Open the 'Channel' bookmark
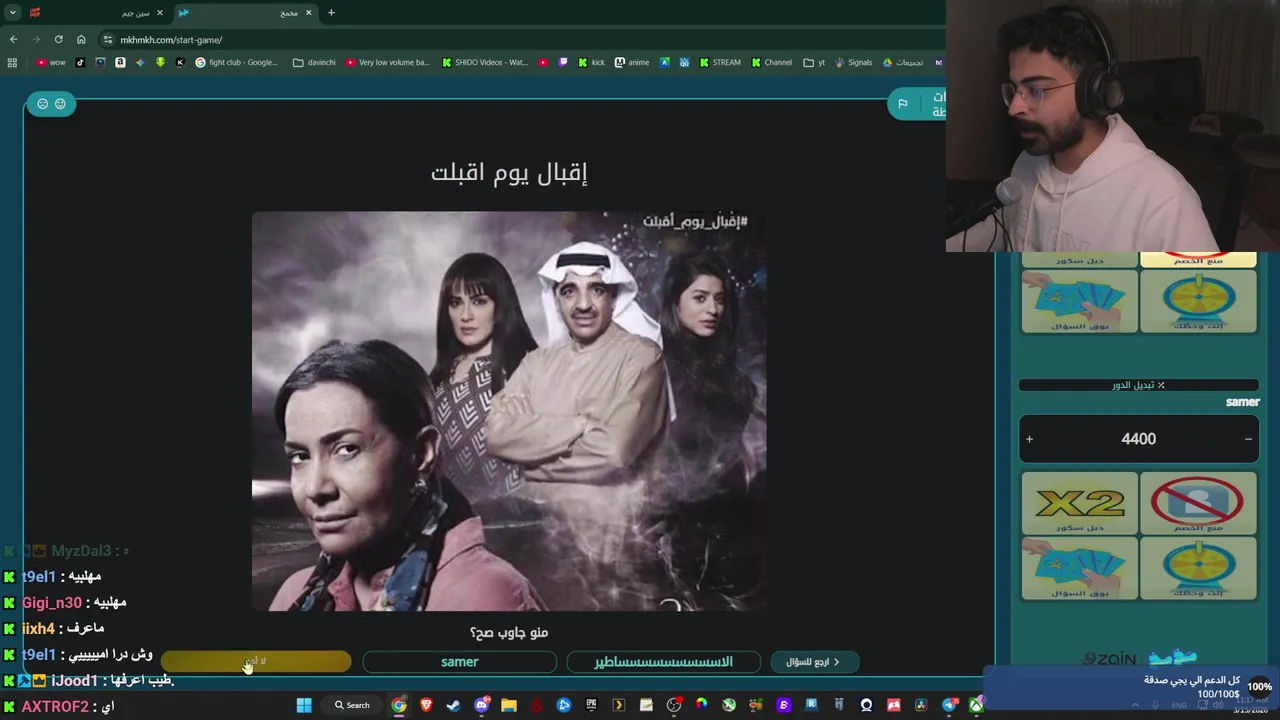Screen dimensions: 1280x720 click(771, 62)
